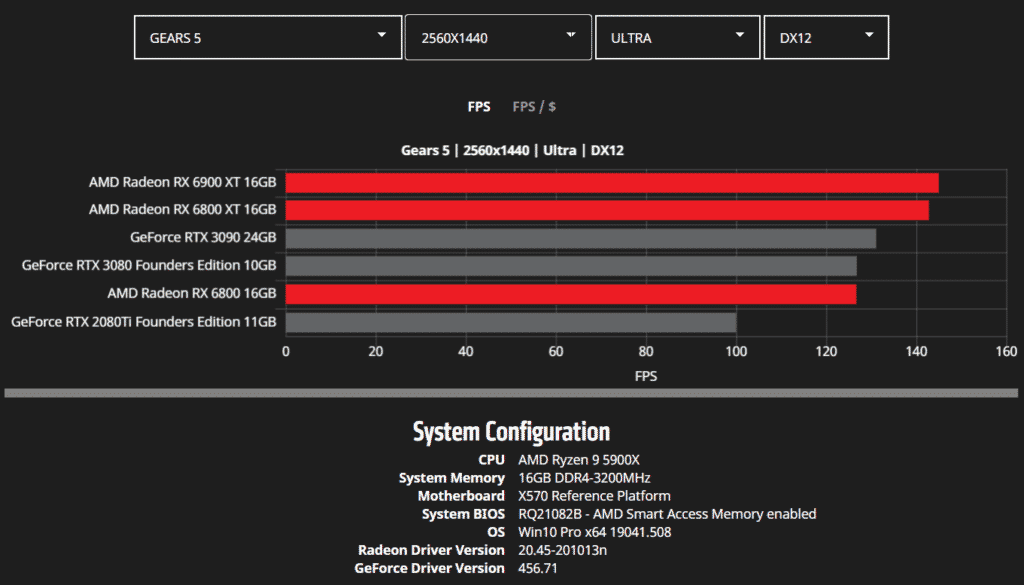Open the ULTRA quality preset dropdown

[676, 37]
